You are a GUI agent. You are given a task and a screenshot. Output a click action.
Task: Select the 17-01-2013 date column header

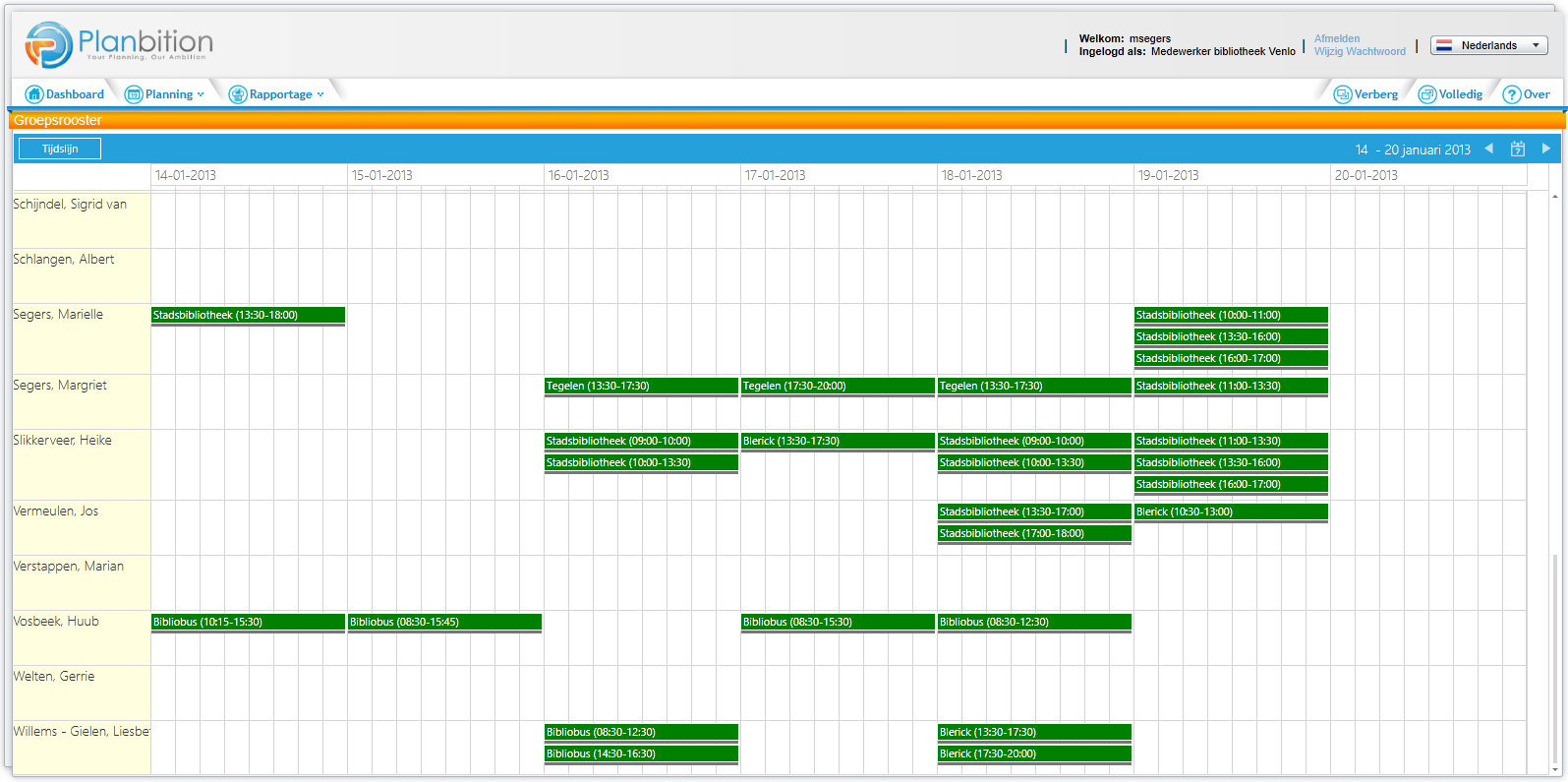click(x=839, y=175)
